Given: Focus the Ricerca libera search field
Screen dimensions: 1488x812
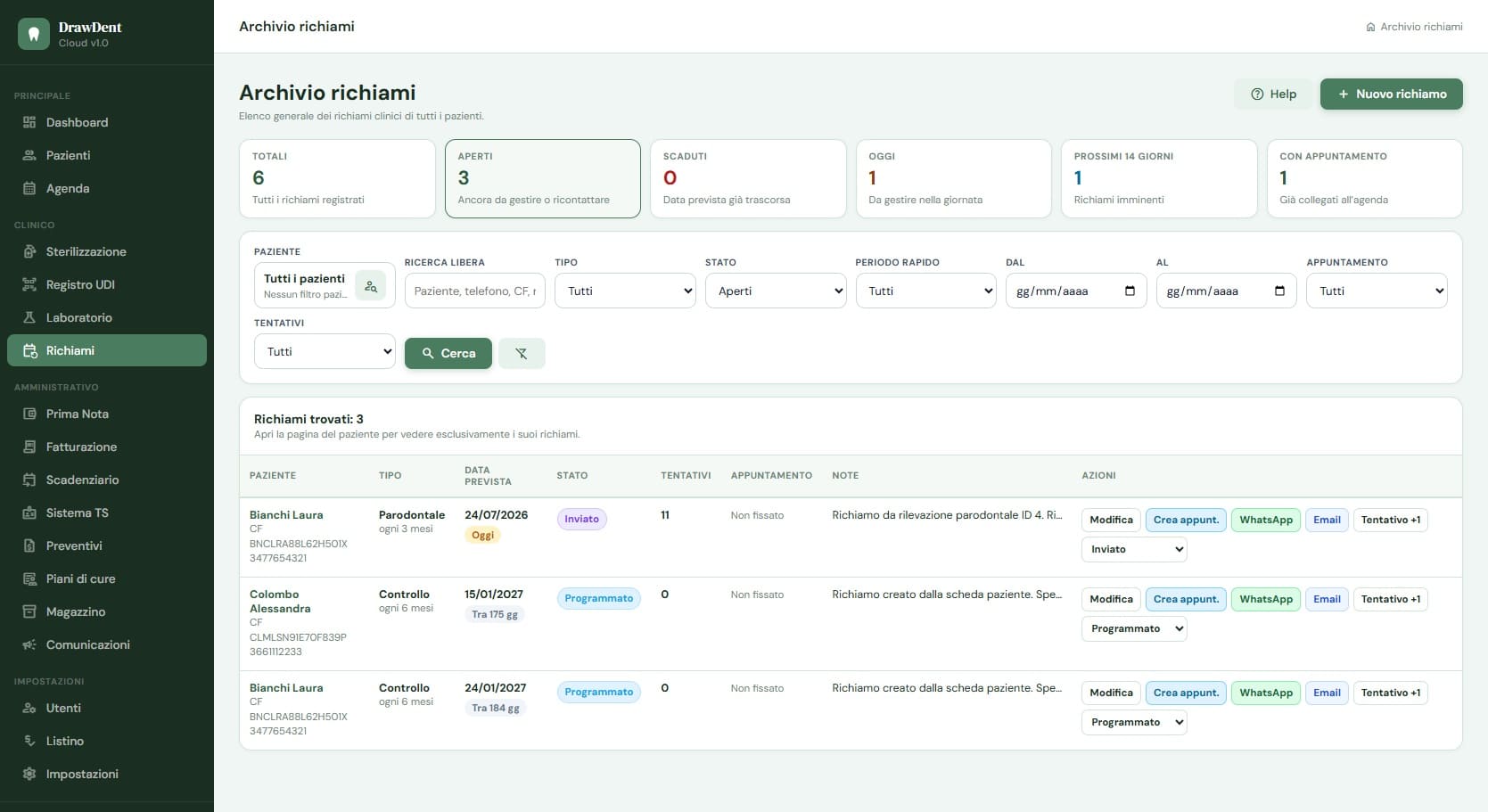Looking at the screenshot, I should click(x=474, y=291).
